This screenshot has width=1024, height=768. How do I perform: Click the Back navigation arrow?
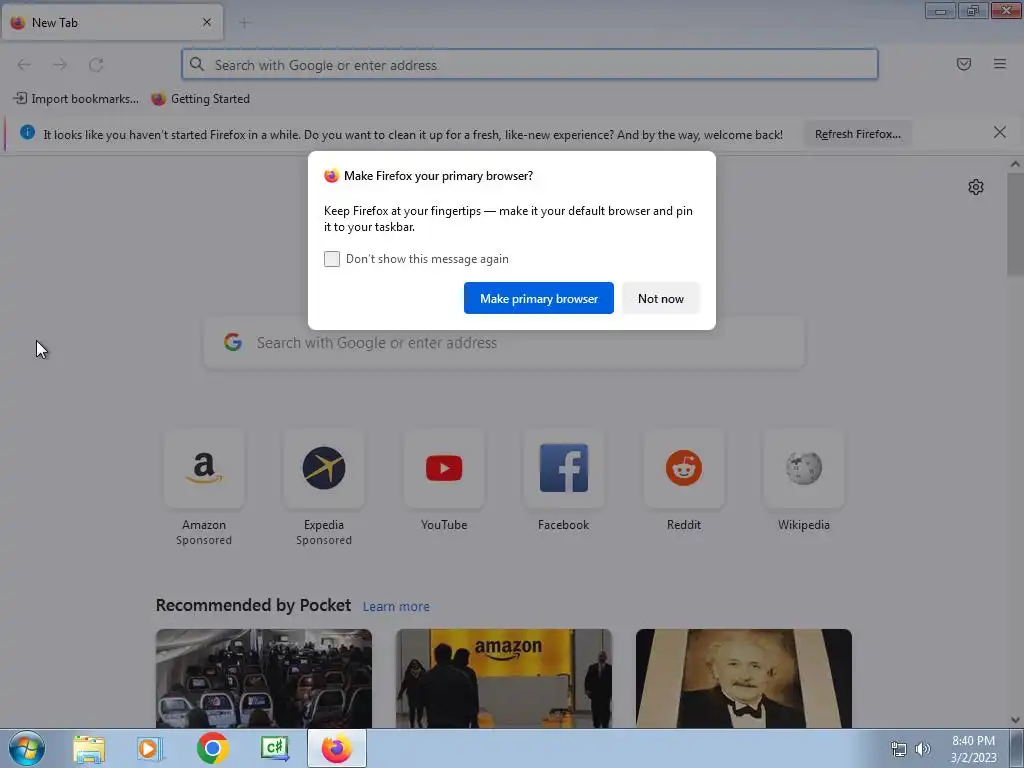pos(24,65)
